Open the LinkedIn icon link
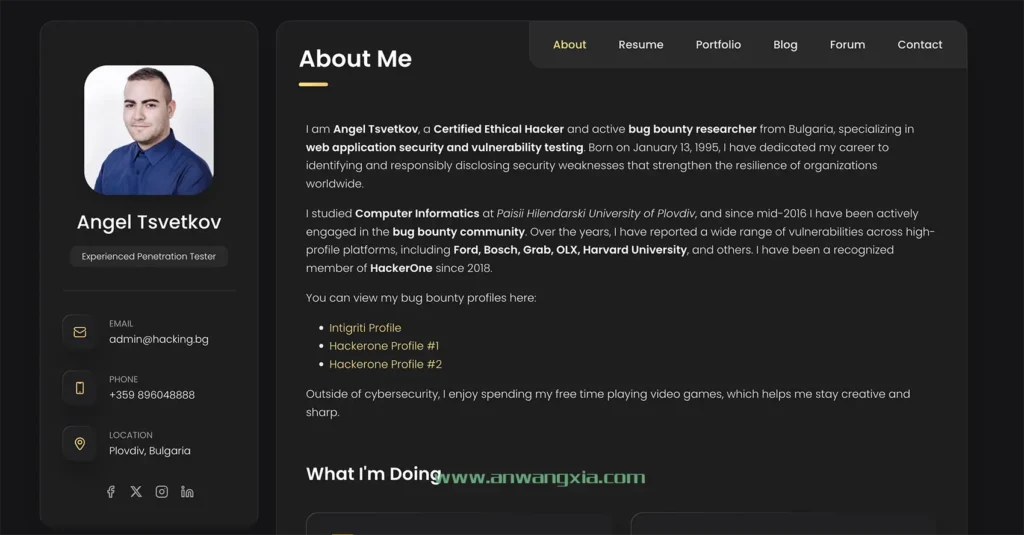This screenshot has height=535, width=1024. (x=187, y=492)
